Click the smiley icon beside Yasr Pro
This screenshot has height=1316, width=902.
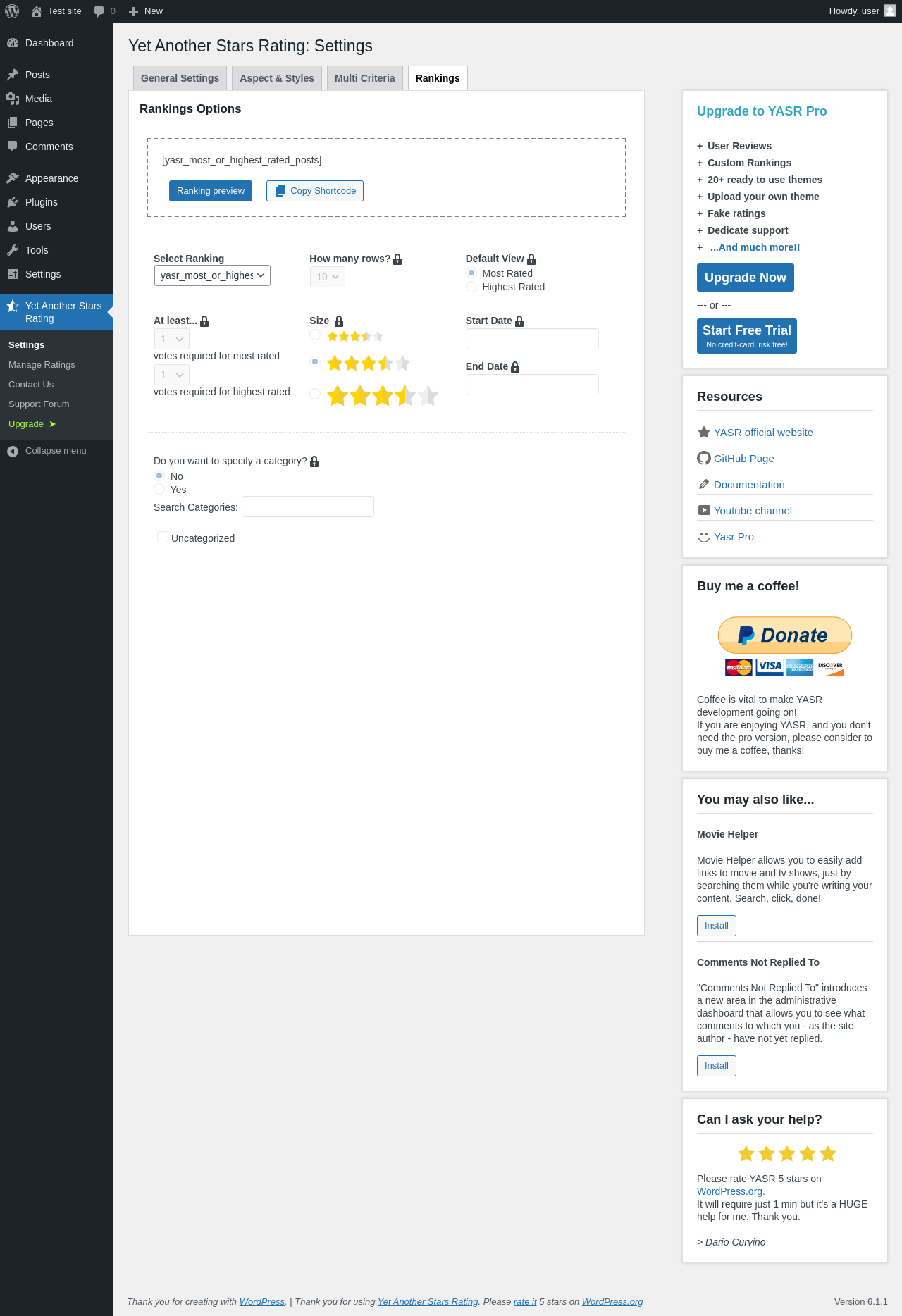click(x=704, y=536)
